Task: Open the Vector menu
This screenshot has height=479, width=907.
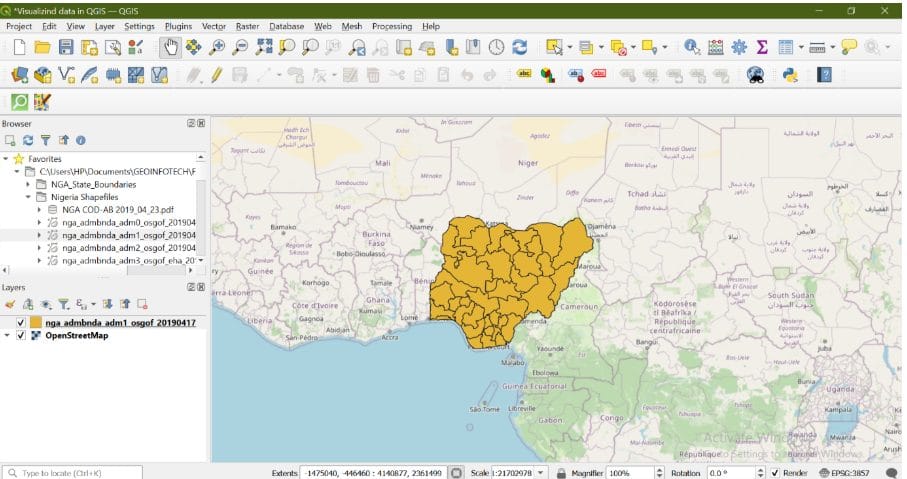Action: tap(213, 26)
